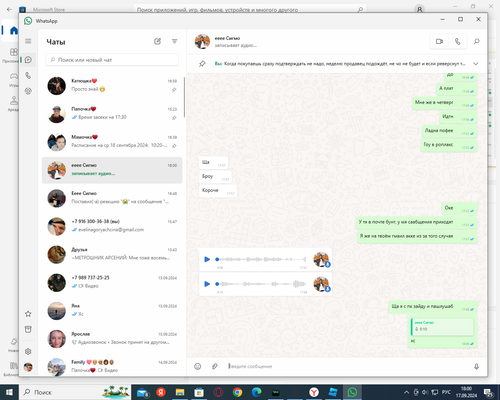Click the contact name in the chat header
The width and height of the screenshot is (500, 400).
click(x=227, y=38)
